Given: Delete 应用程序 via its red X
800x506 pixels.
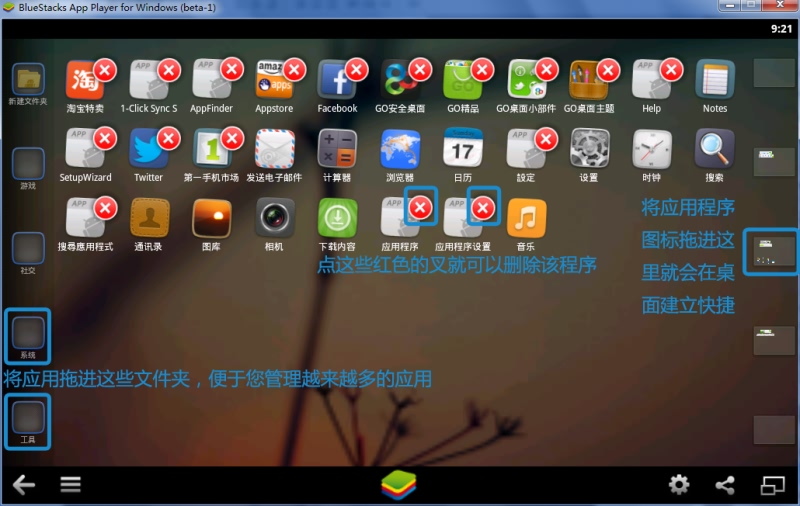Looking at the screenshot, I should tap(420, 208).
